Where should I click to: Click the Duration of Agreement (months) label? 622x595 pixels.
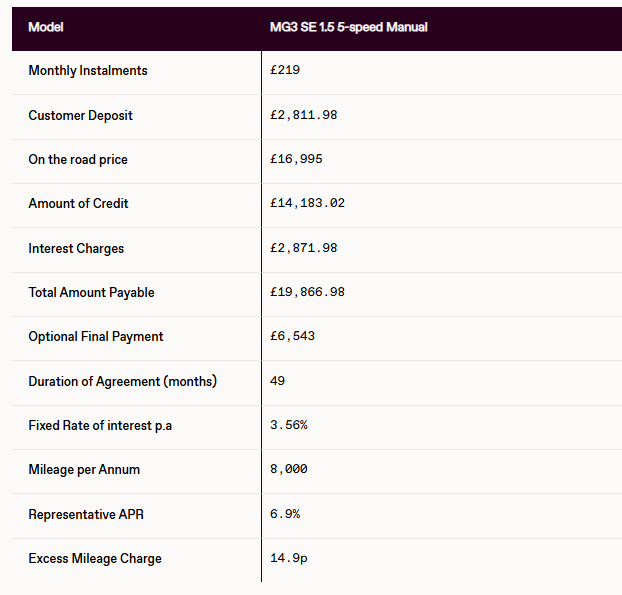click(123, 381)
